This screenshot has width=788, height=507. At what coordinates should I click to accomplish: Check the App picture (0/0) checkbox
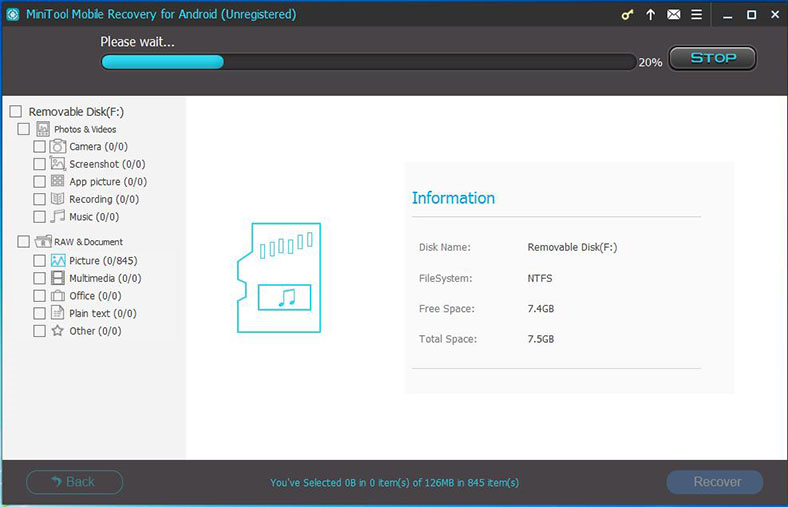click(39, 181)
